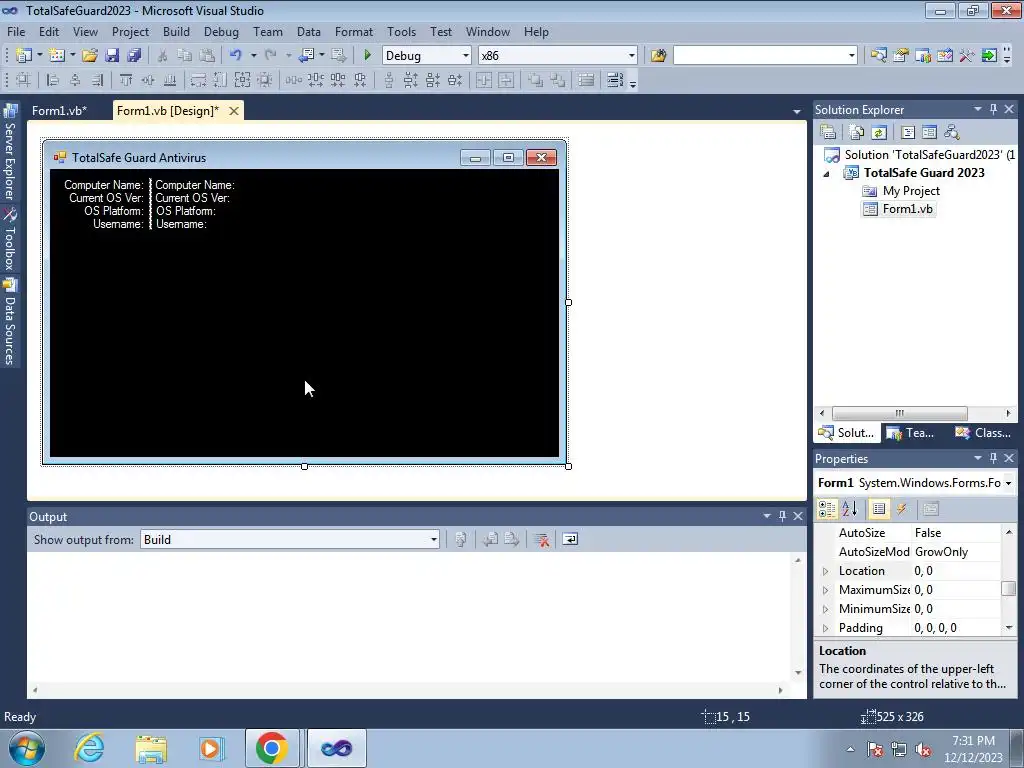The width and height of the screenshot is (1024, 768).
Task: Click the Make Same Width icon
Action: click(198, 80)
